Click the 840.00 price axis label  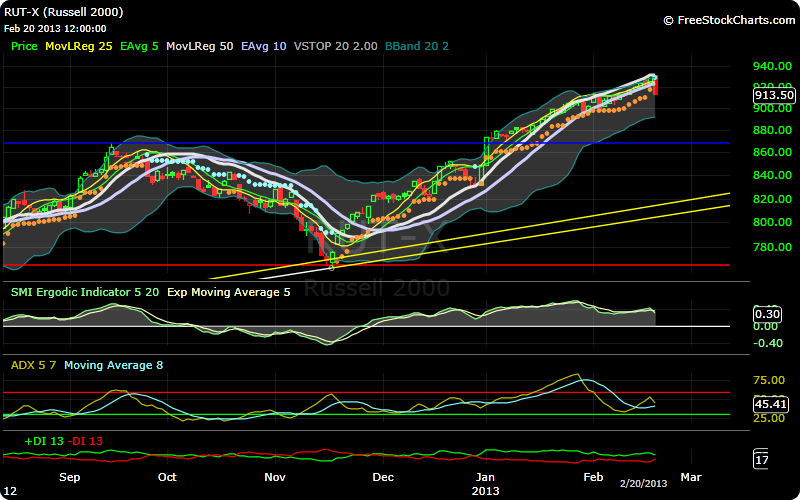click(772, 175)
